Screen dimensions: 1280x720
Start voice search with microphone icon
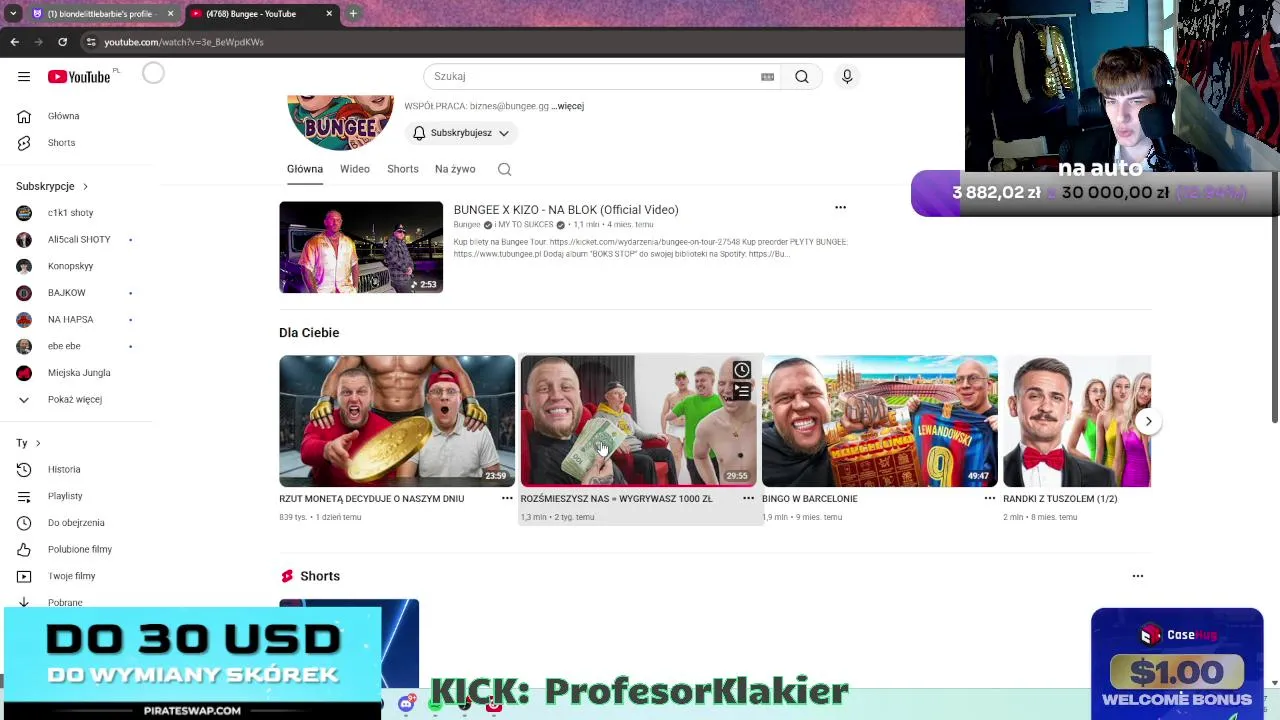point(847,76)
